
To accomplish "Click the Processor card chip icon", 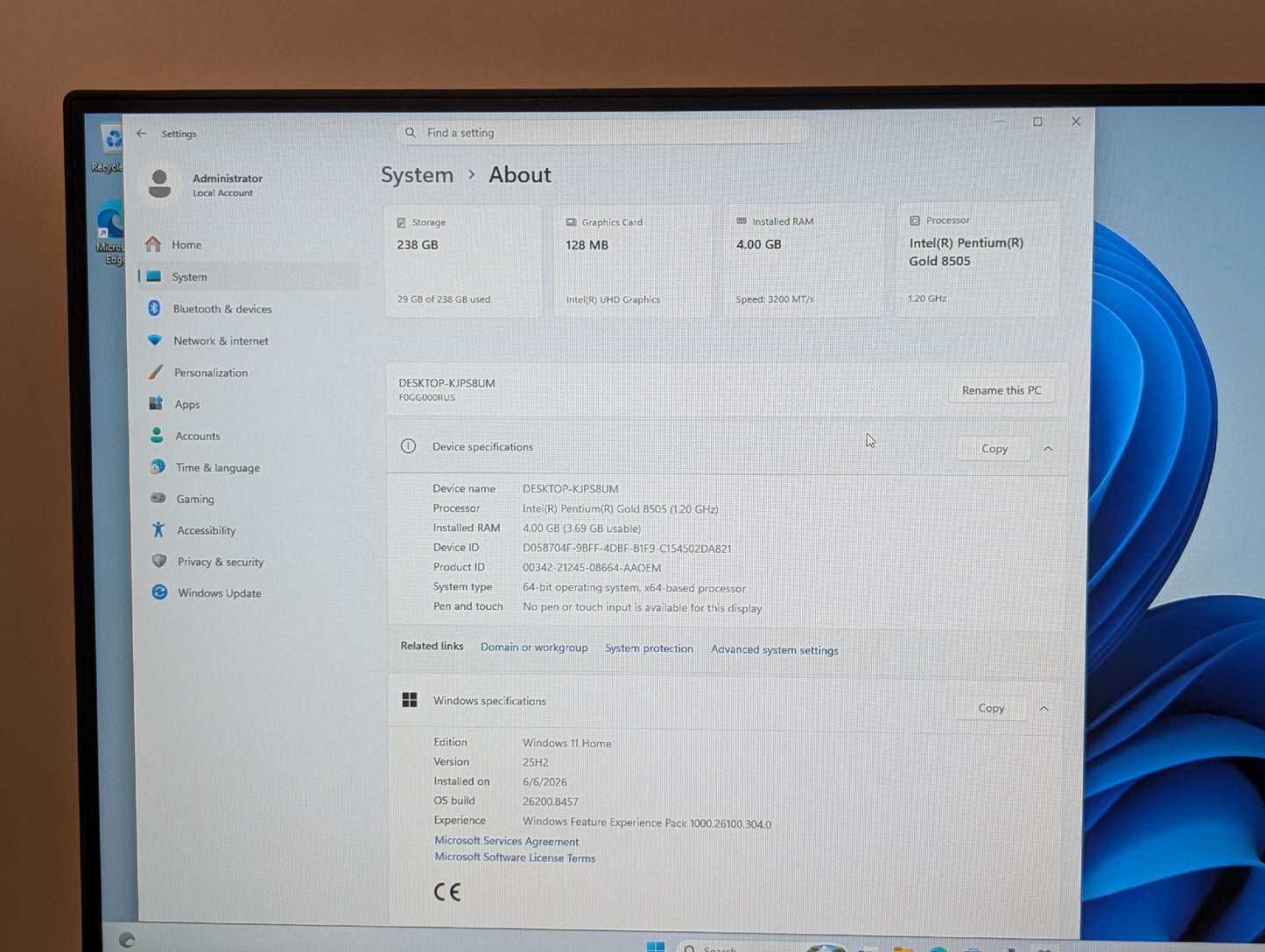I will [x=915, y=220].
